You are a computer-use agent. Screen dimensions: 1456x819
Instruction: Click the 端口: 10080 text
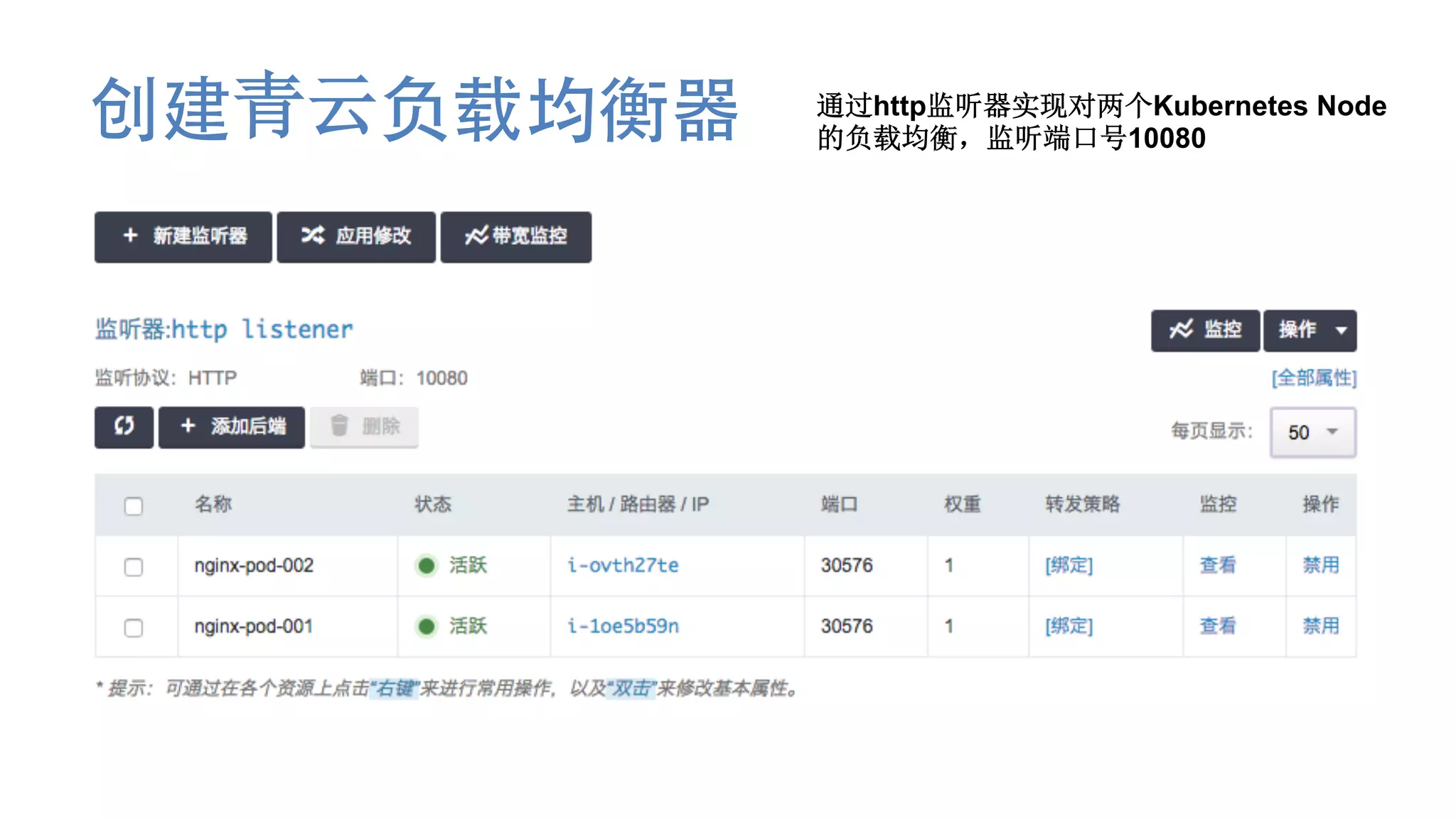coord(414,378)
